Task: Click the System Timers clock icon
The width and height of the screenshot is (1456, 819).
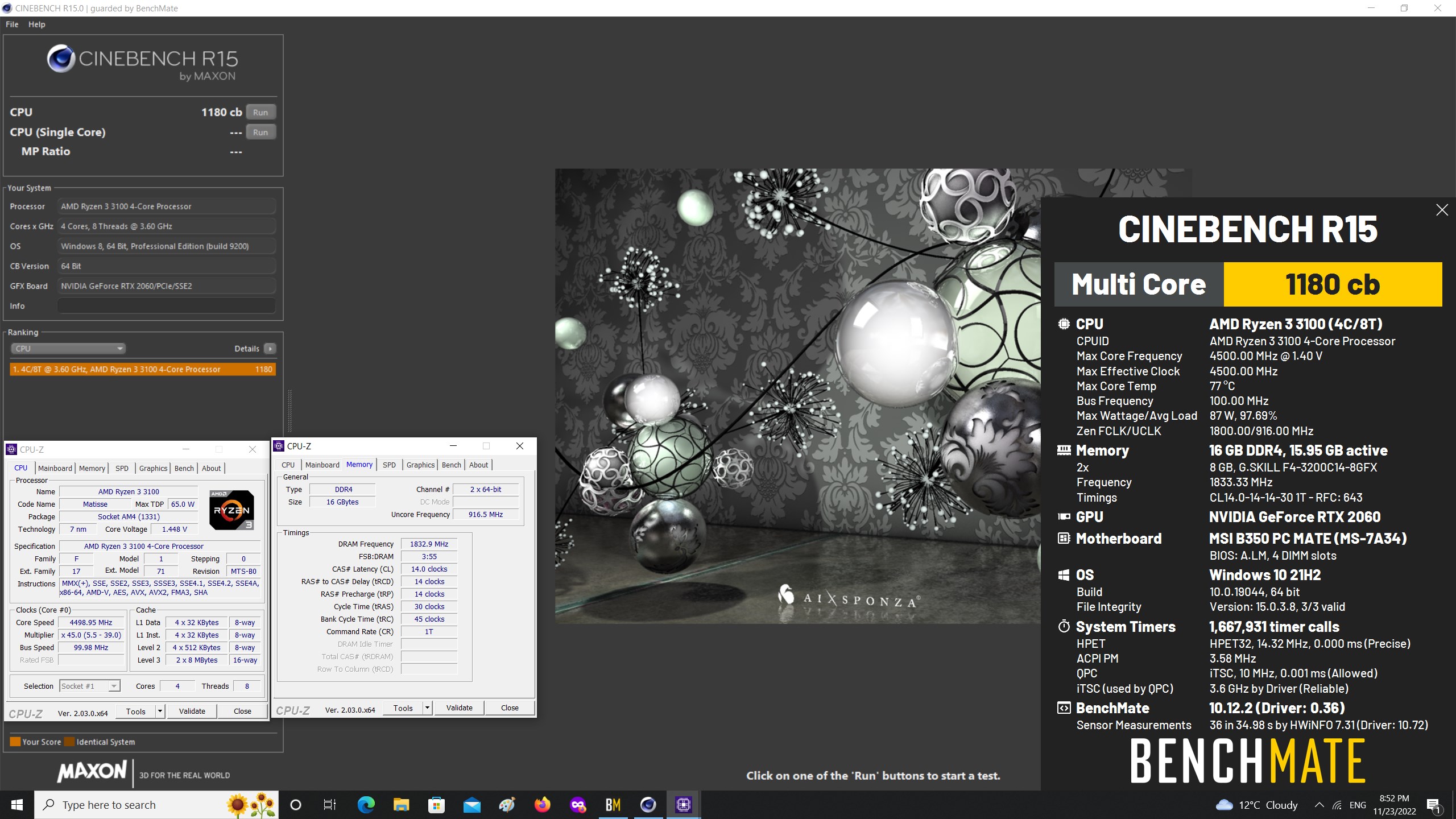Action: pyautogui.click(x=1064, y=626)
